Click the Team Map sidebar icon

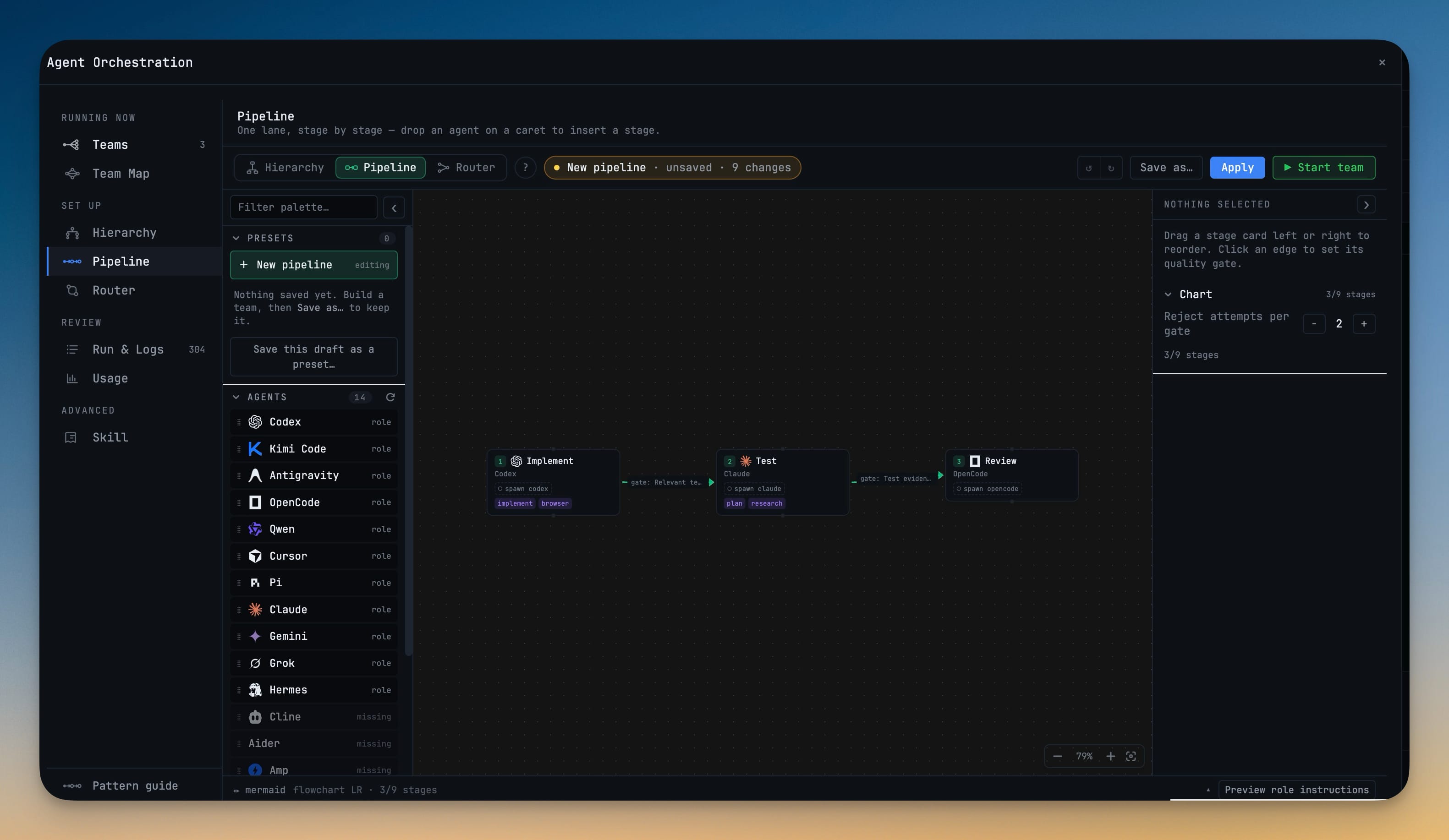[72, 174]
